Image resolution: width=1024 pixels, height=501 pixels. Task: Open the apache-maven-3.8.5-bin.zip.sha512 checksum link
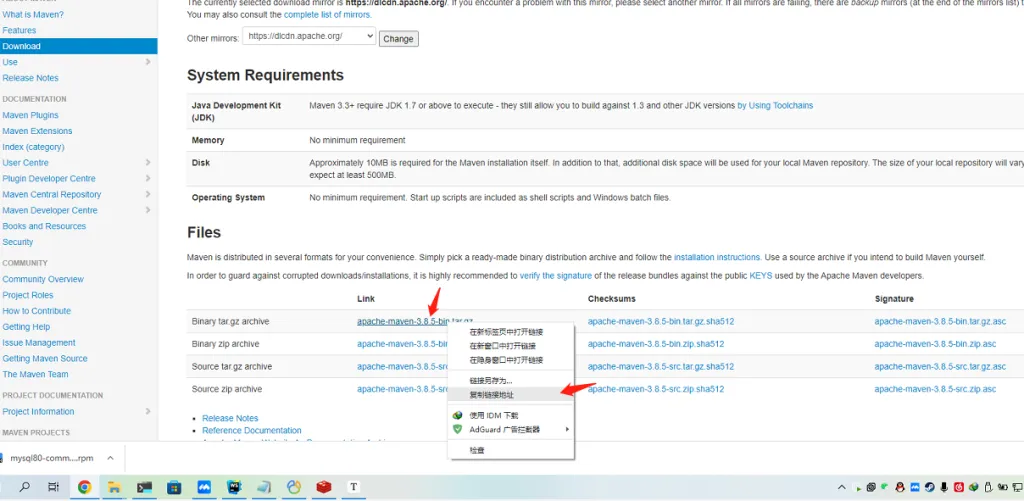(x=655, y=344)
